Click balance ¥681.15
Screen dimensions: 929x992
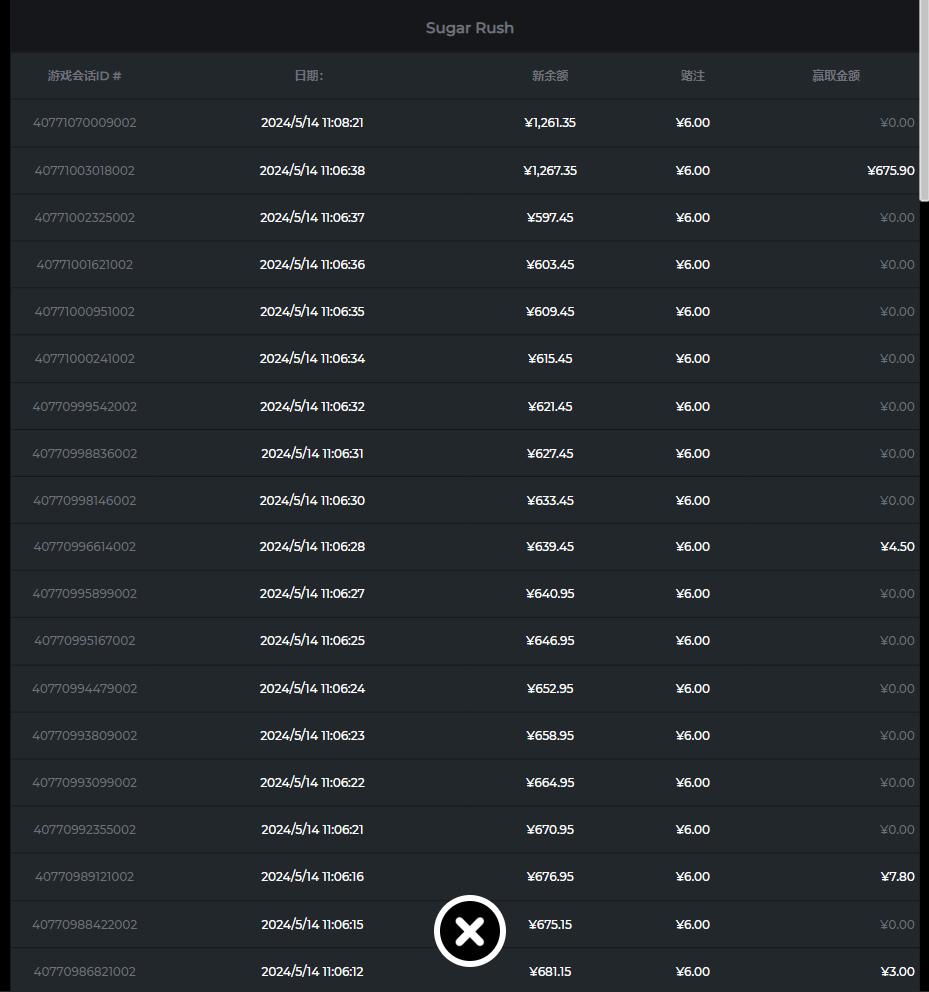click(550, 972)
